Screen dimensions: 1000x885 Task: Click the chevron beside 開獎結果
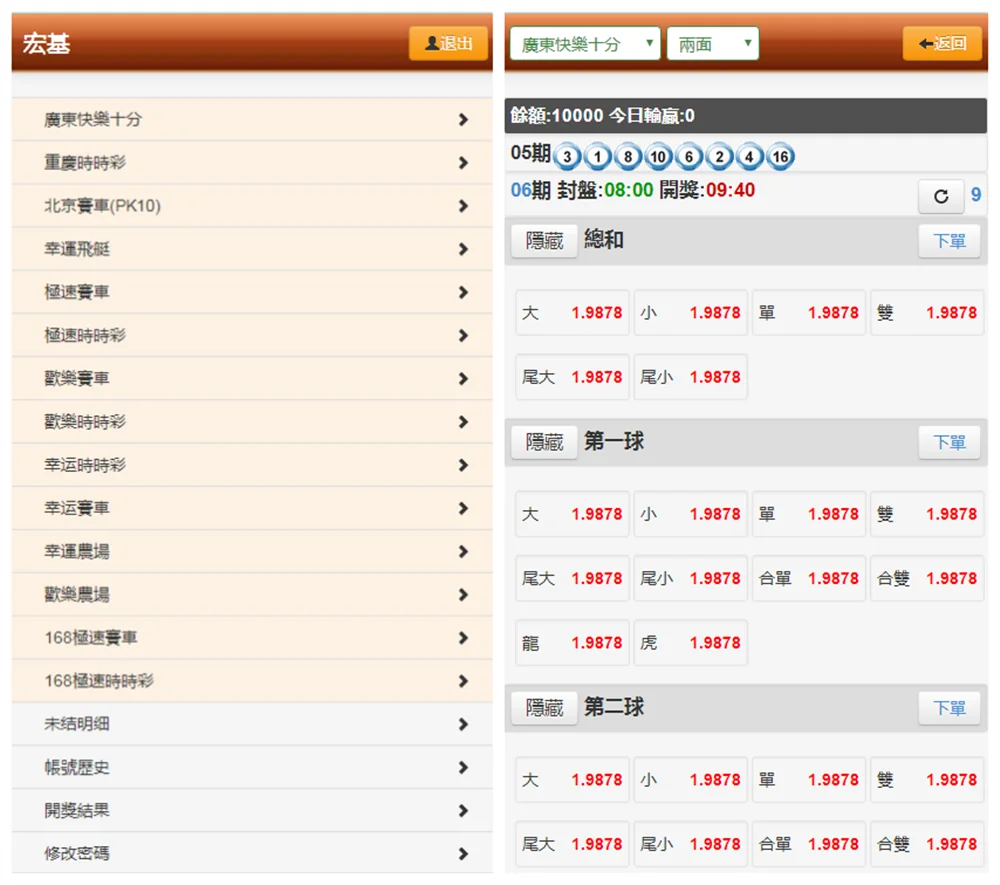(463, 811)
